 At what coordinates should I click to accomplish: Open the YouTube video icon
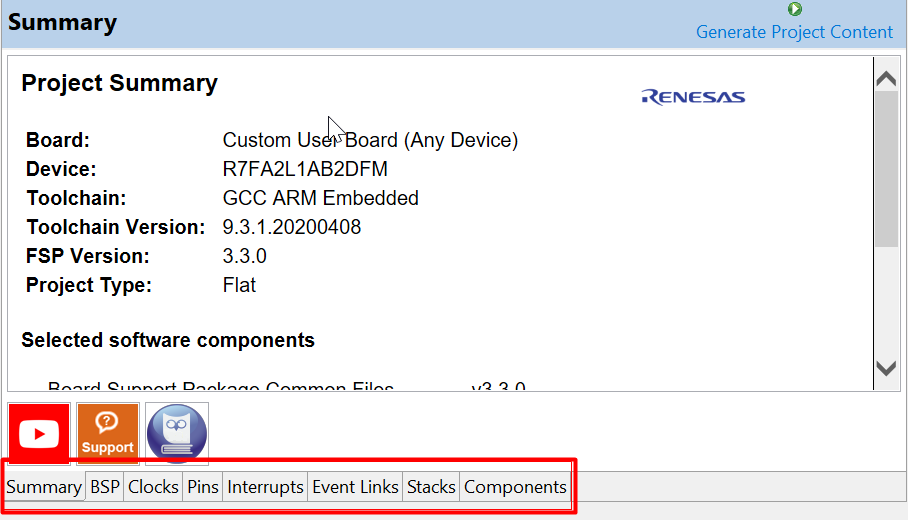pos(39,434)
